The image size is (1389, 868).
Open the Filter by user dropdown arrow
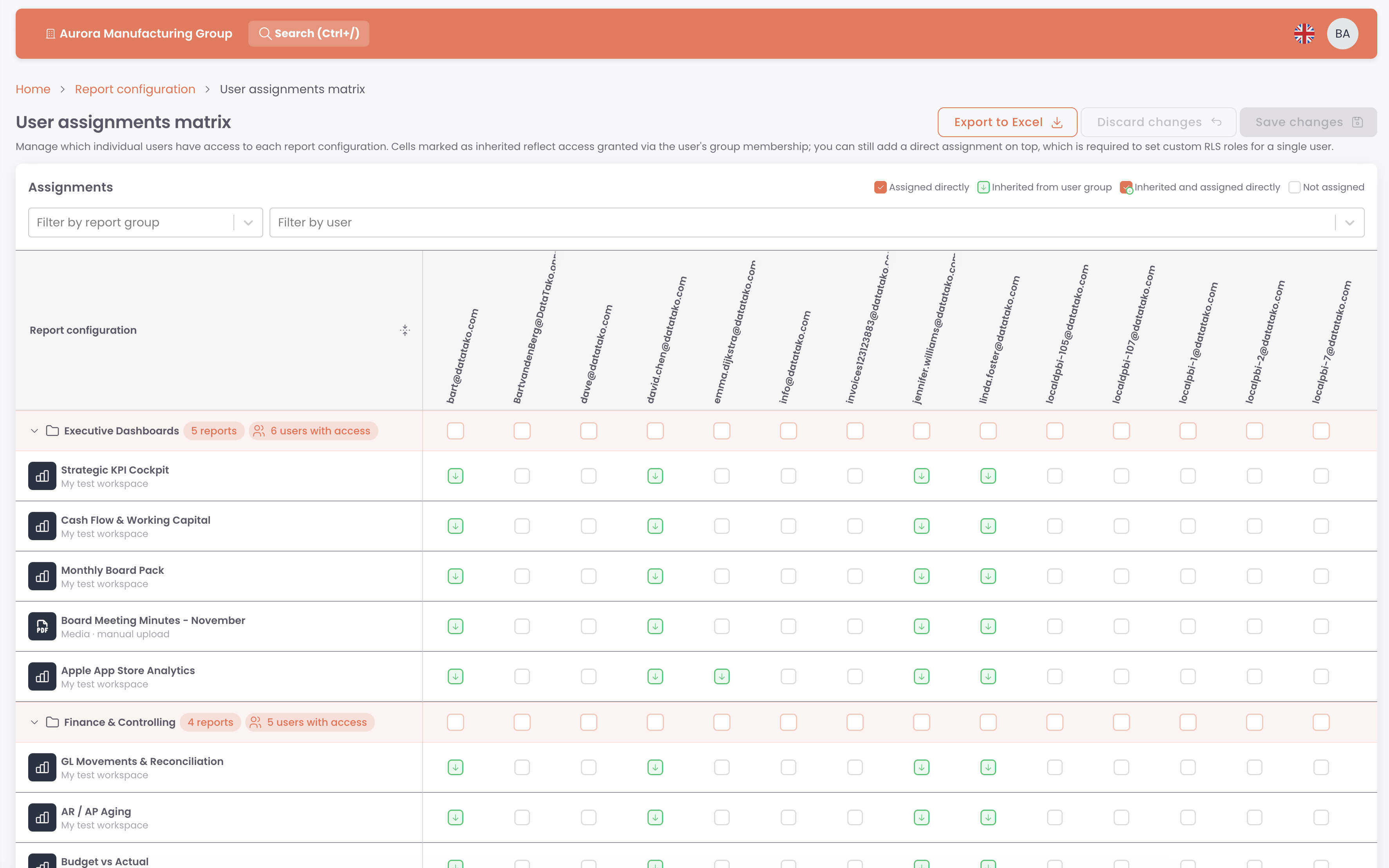1349,222
